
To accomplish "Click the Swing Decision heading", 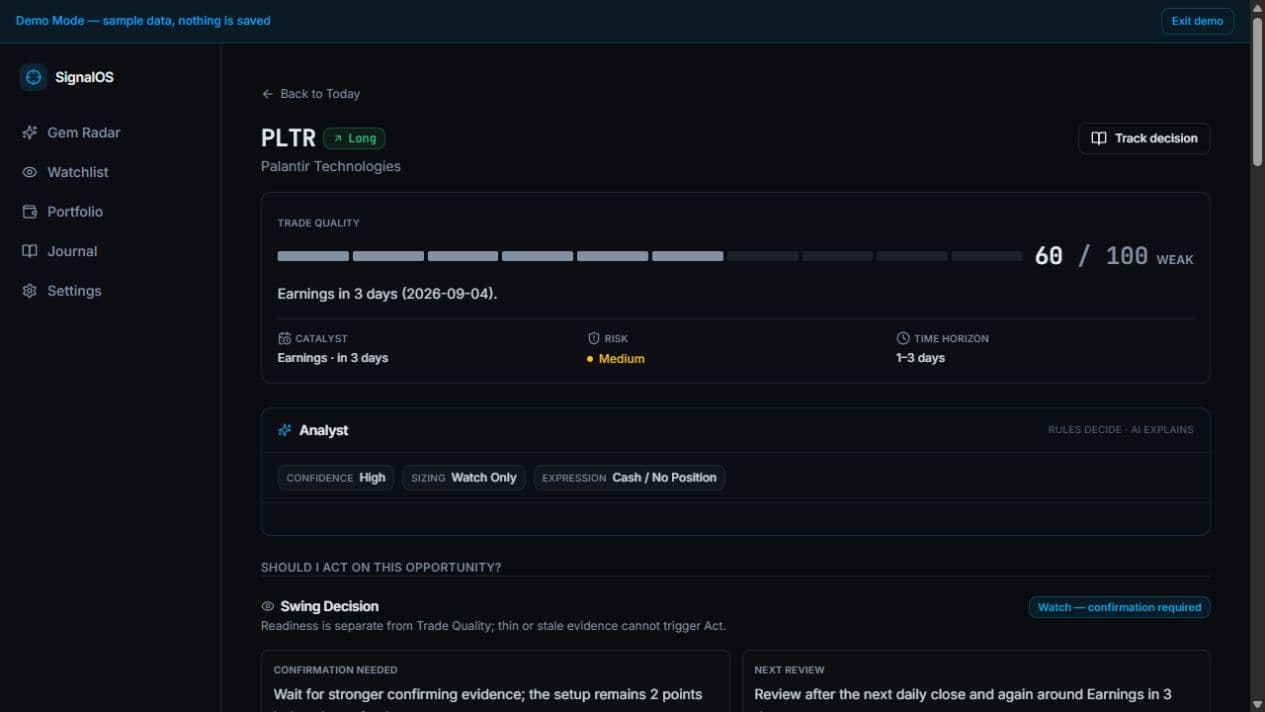I will click(x=329, y=606).
